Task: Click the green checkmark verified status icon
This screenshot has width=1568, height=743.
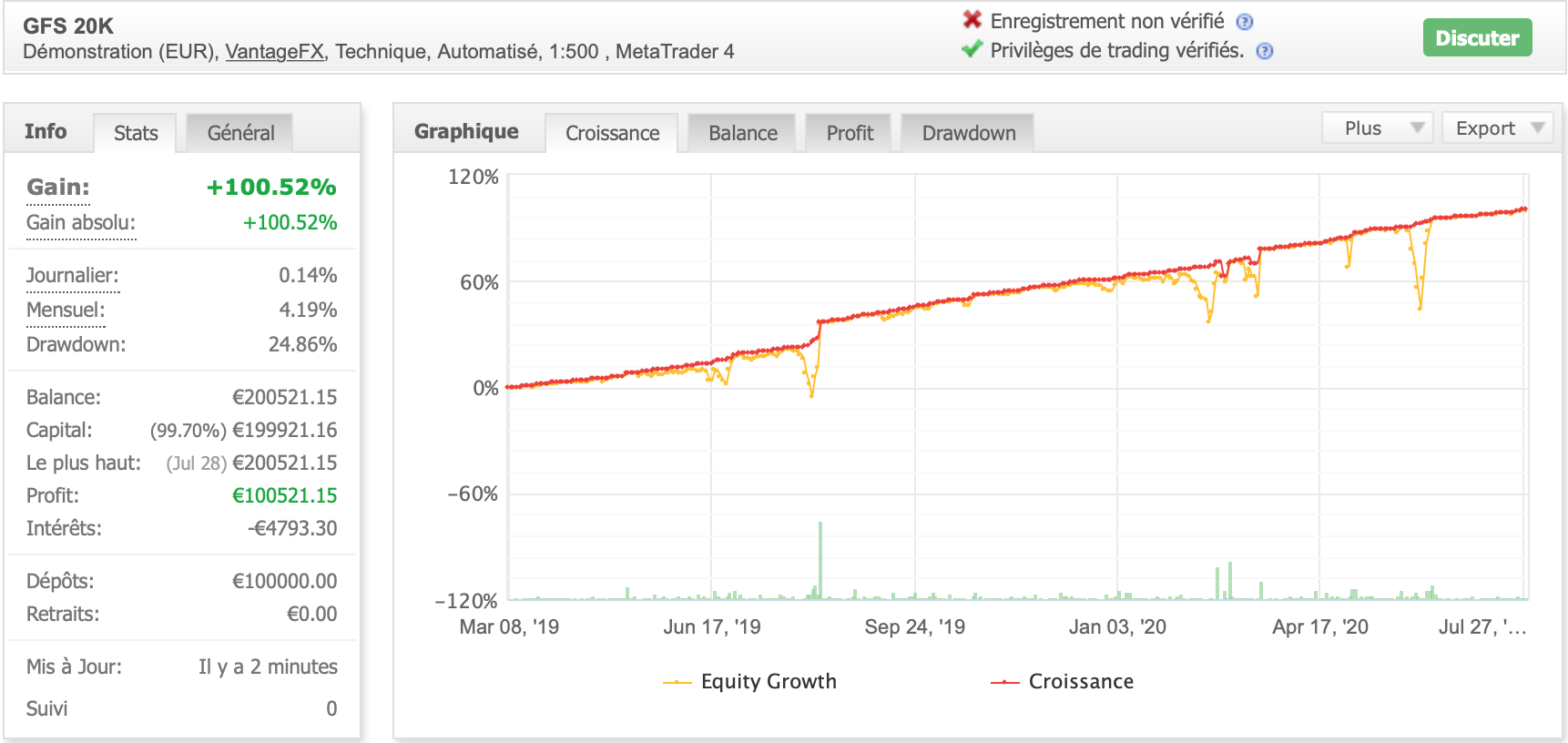Action: [x=972, y=48]
